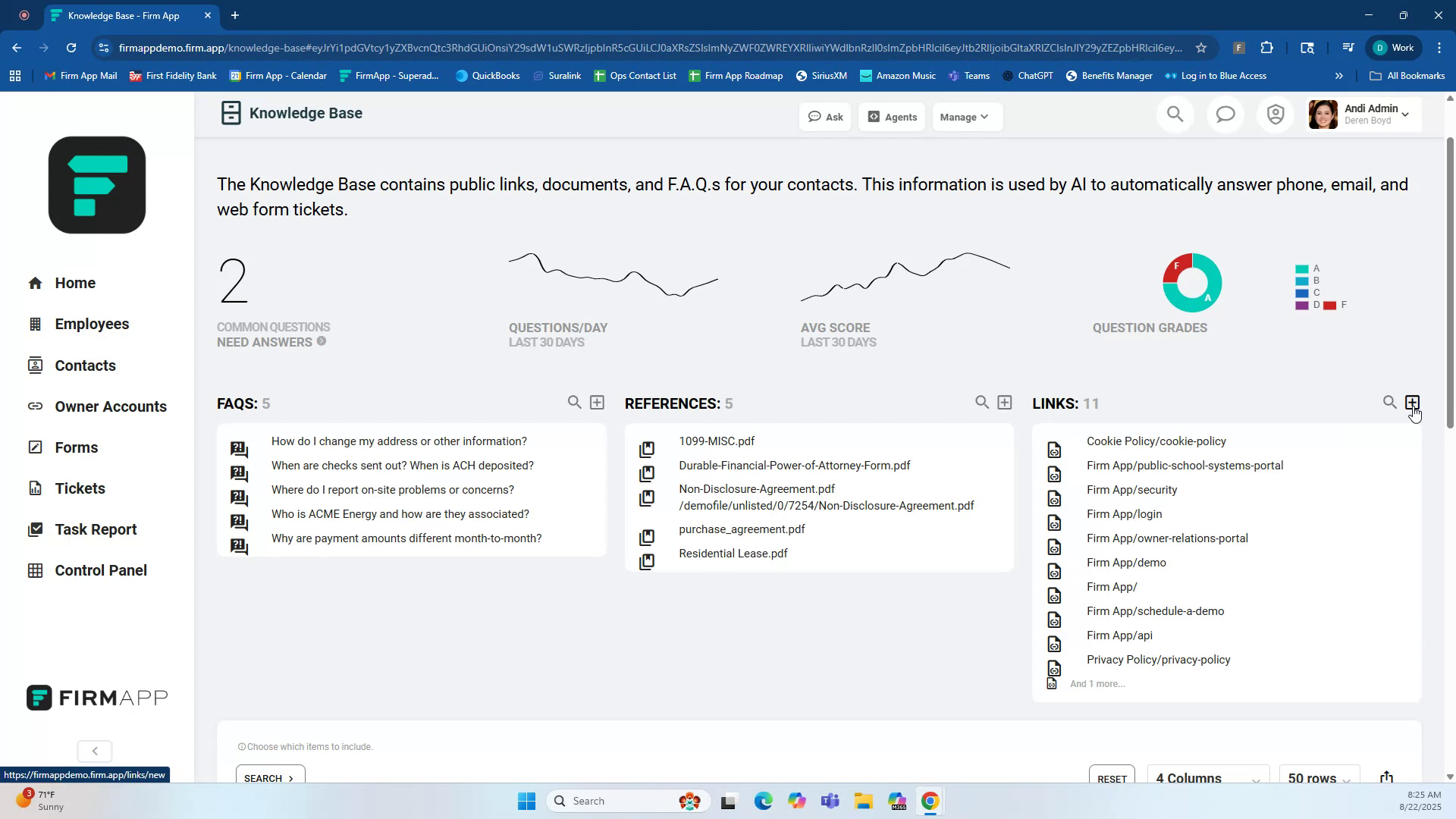This screenshot has height=819, width=1456.
Task: Open Chrome's three-dot menu
Action: (x=1439, y=47)
